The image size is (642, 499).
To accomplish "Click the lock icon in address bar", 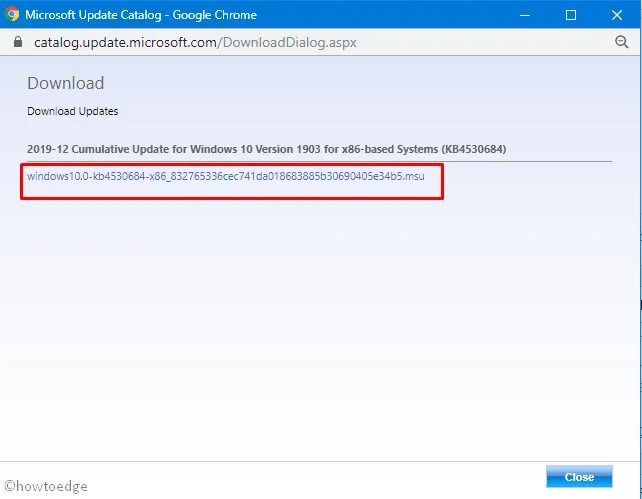I will (x=18, y=42).
